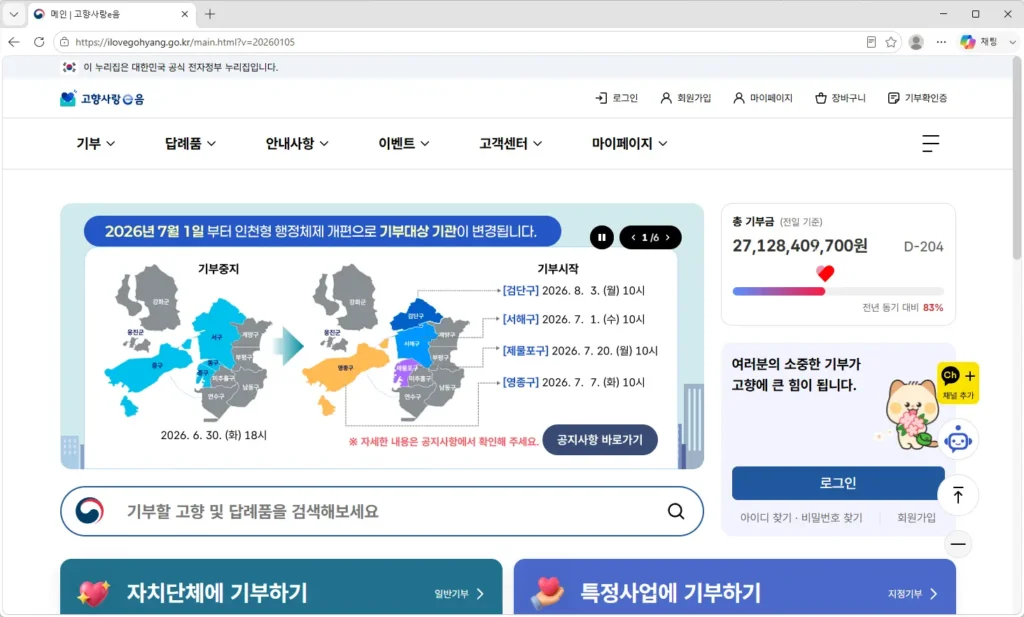1024x617 pixels.
Task: Click the total amount 27,128,409,700원
Action: 800,245
